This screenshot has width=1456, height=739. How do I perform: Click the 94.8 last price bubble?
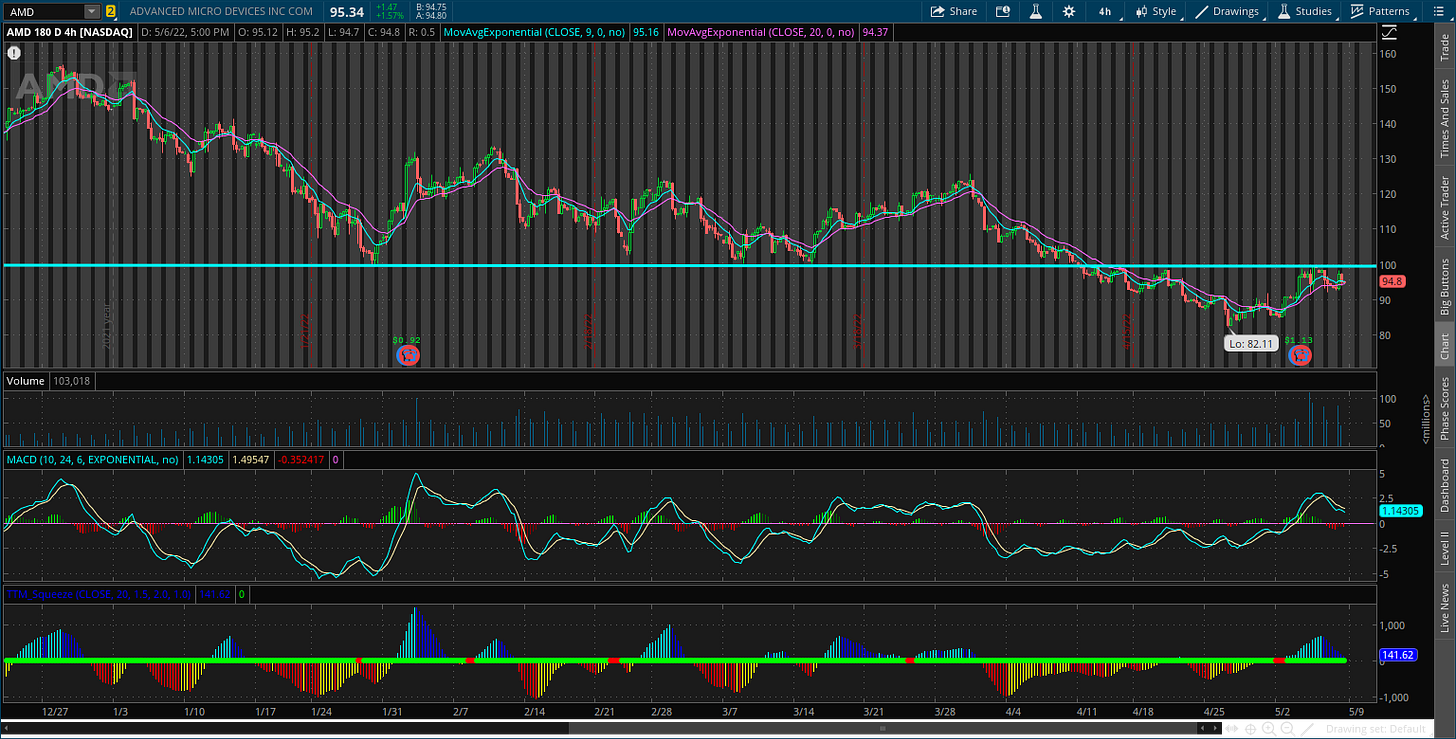[x=1393, y=282]
